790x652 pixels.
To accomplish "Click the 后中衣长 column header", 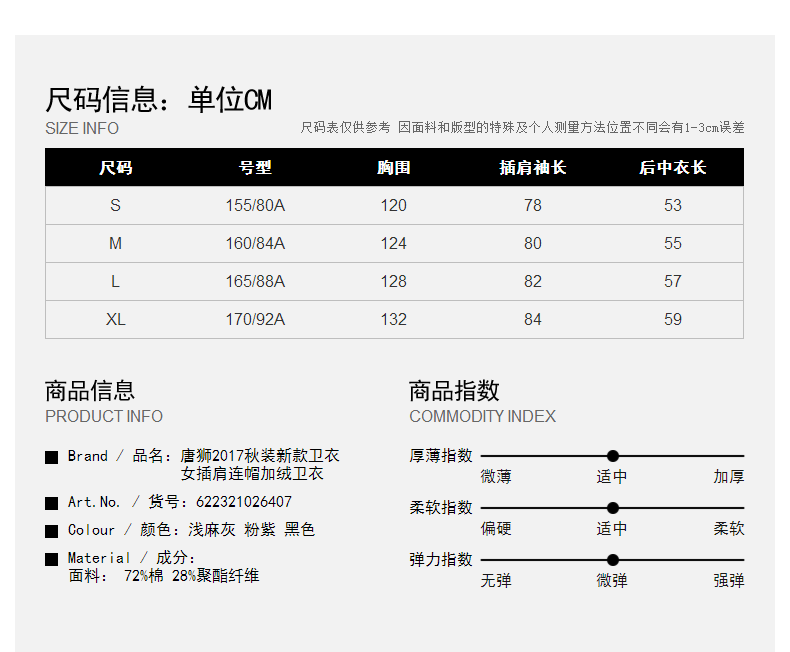I will (673, 167).
